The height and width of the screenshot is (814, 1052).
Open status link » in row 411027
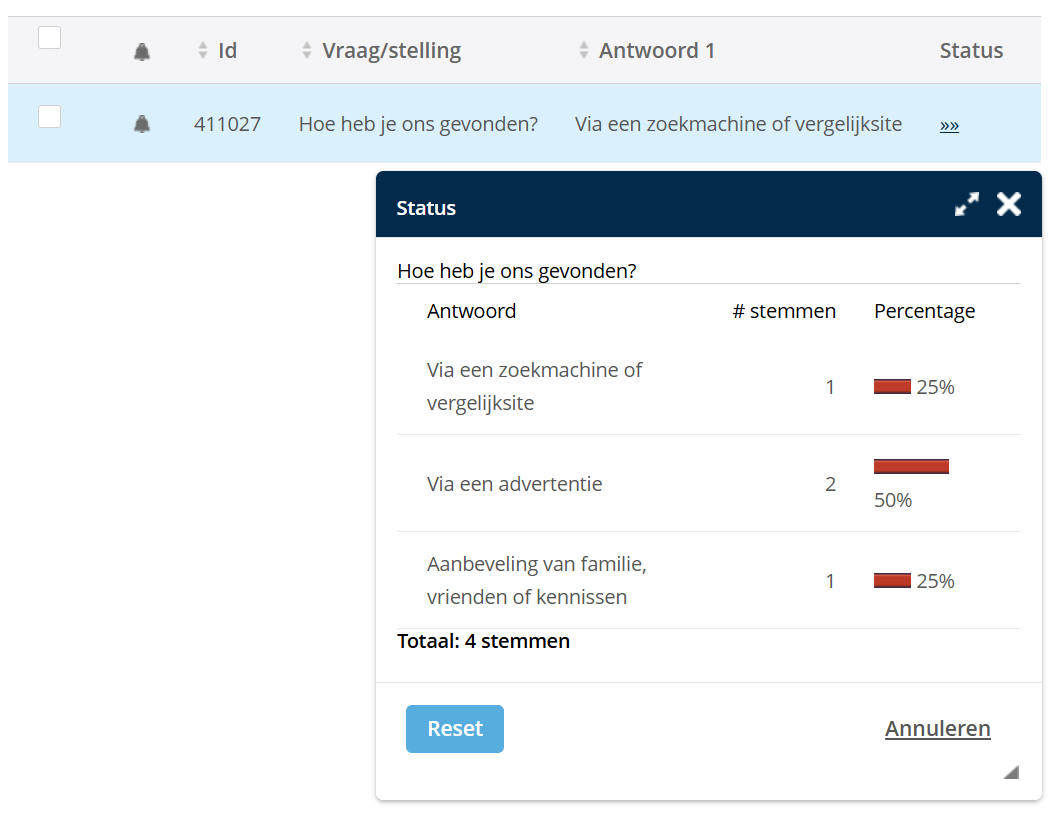949,125
